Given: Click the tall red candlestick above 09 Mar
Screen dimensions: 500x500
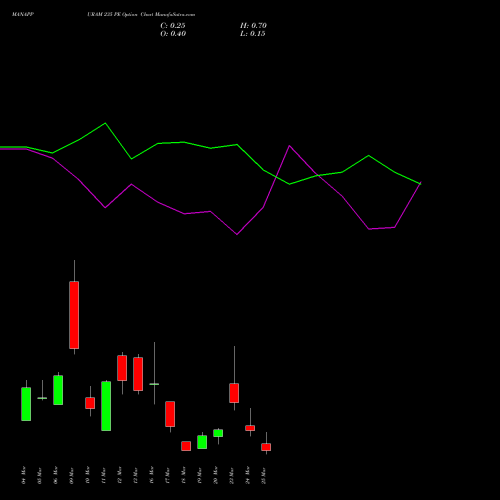Looking at the screenshot, I should coord(74,315).
